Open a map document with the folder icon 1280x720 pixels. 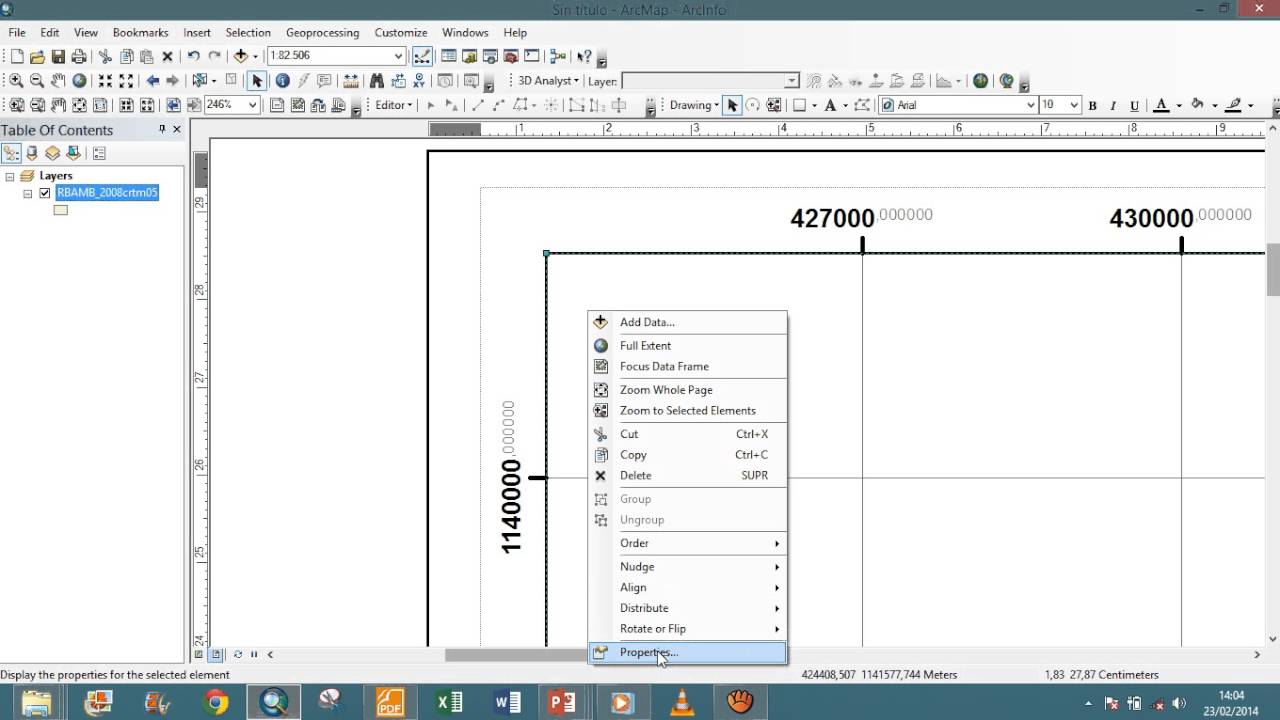(x=37, y=57)
